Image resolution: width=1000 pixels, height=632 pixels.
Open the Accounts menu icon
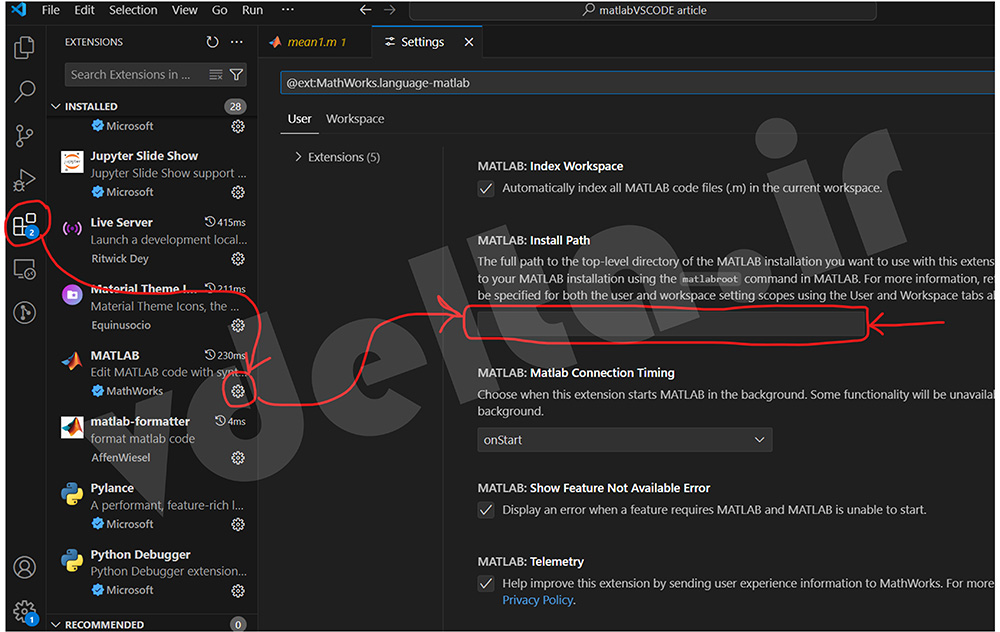tap(24, 567)
